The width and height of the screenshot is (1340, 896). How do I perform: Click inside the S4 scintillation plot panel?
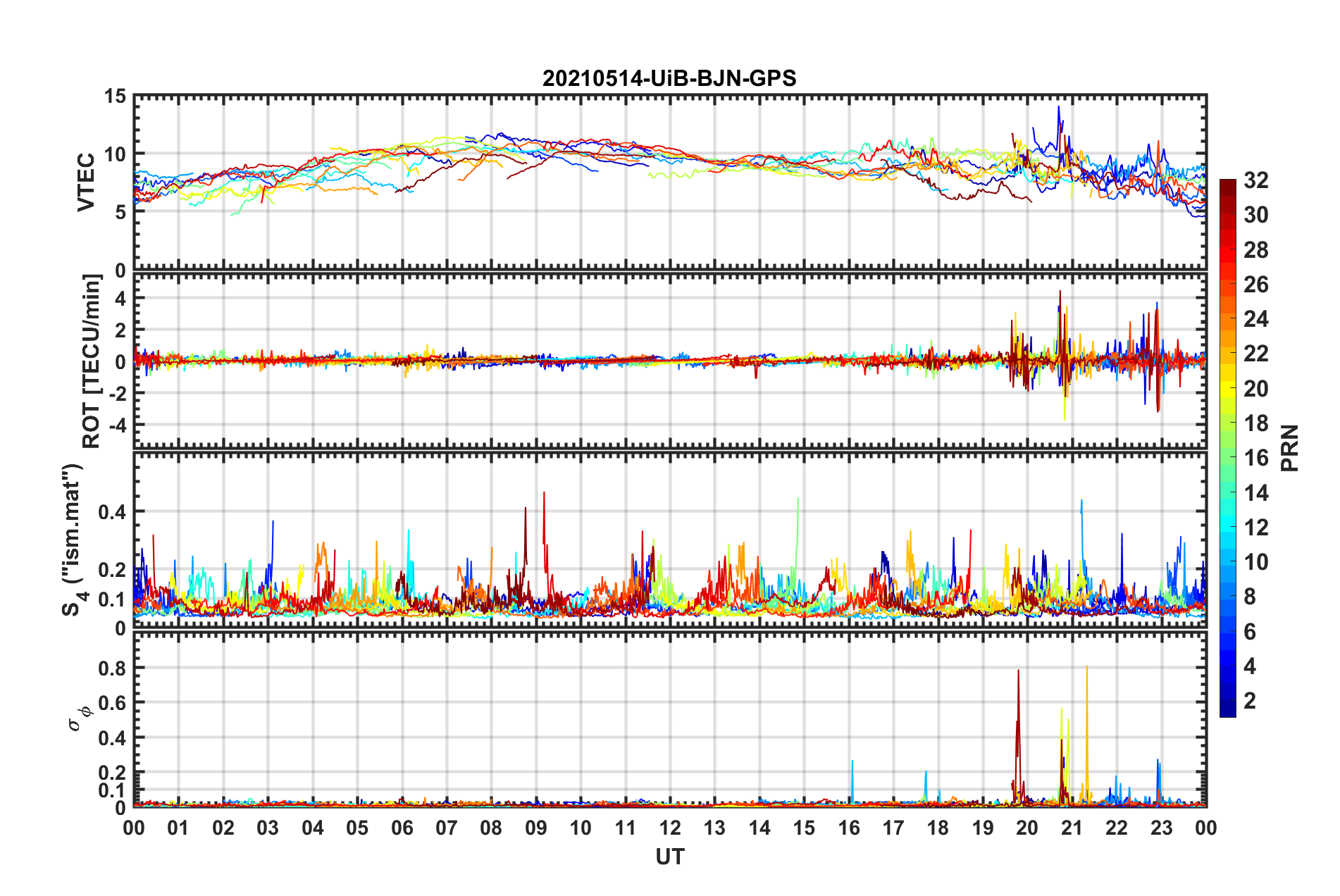tap(670, 540)
